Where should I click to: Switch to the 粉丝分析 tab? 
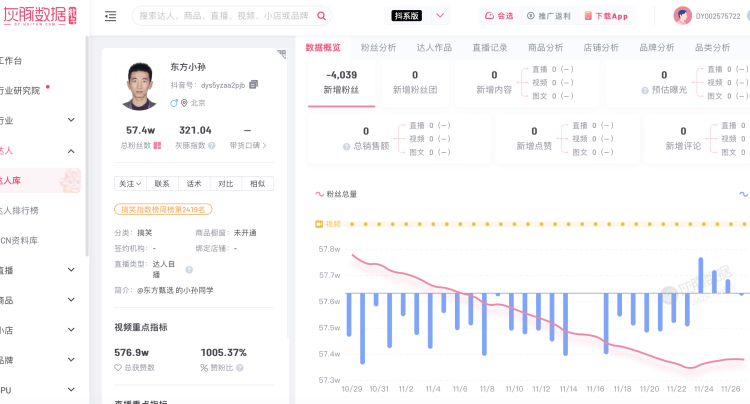[x=378, y=47]
